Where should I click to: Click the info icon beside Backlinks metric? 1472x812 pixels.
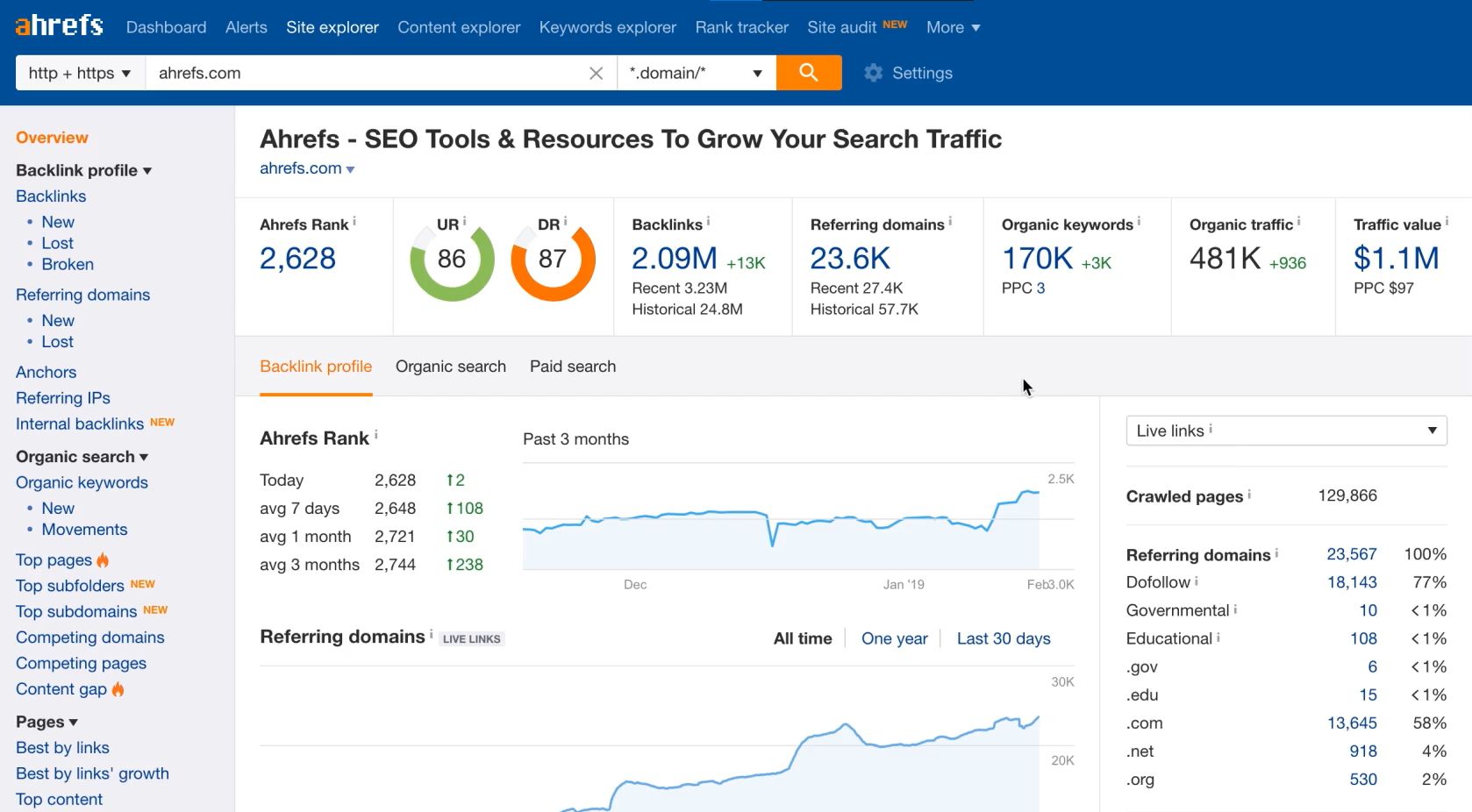tap(708, 222)
